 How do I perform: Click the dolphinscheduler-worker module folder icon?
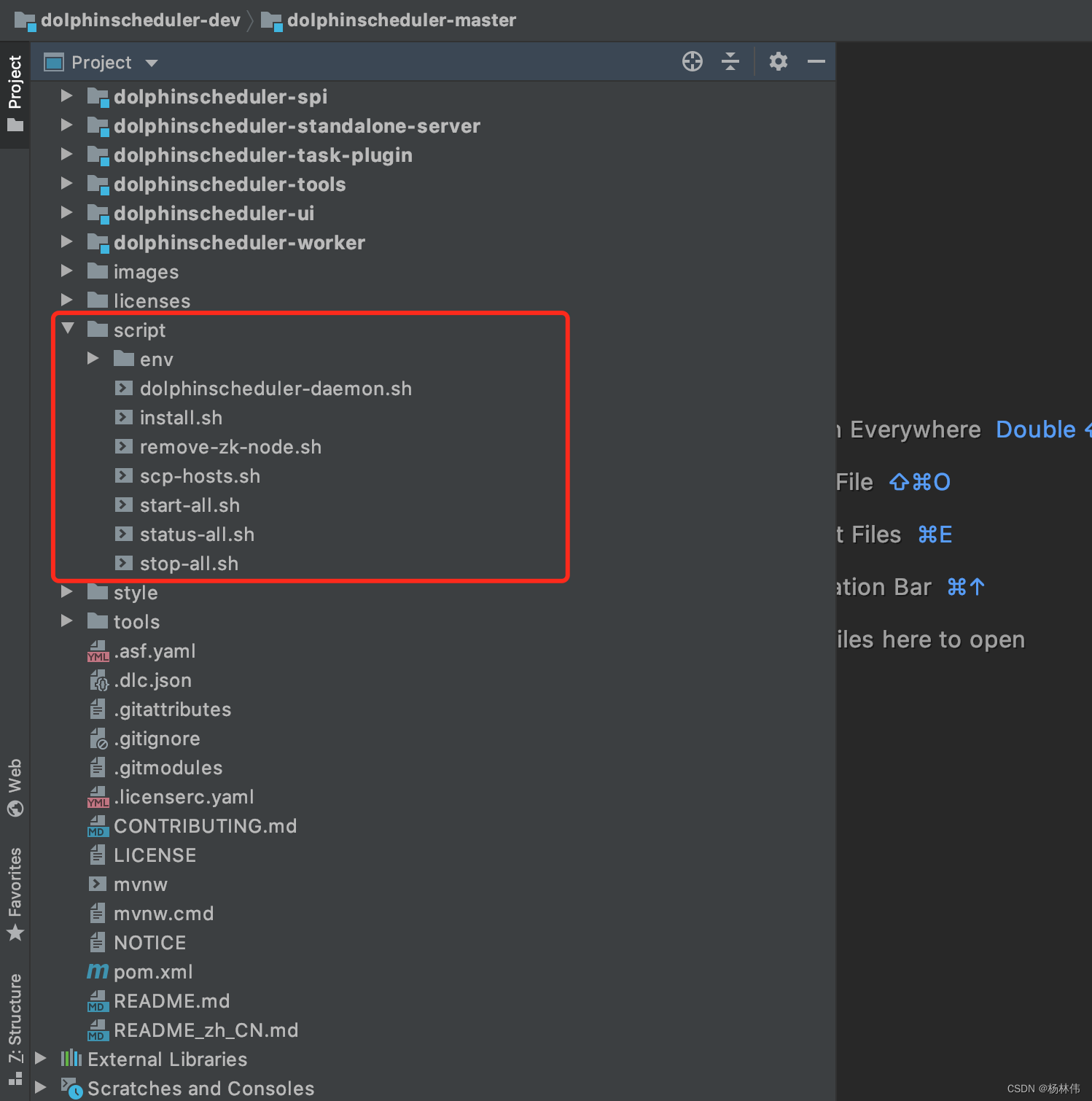coord(98,243)
